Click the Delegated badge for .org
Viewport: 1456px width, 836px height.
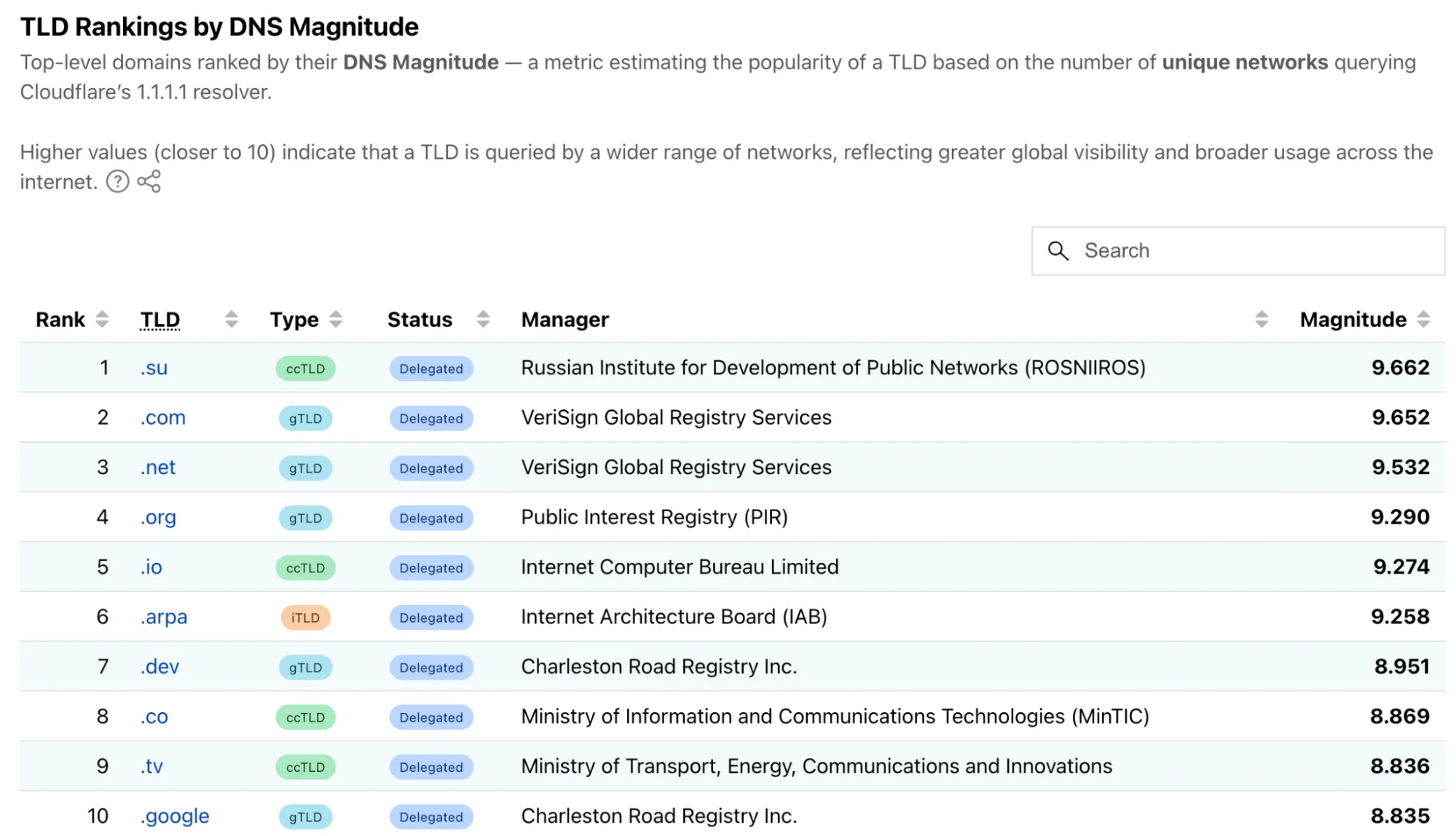(431, 518)
